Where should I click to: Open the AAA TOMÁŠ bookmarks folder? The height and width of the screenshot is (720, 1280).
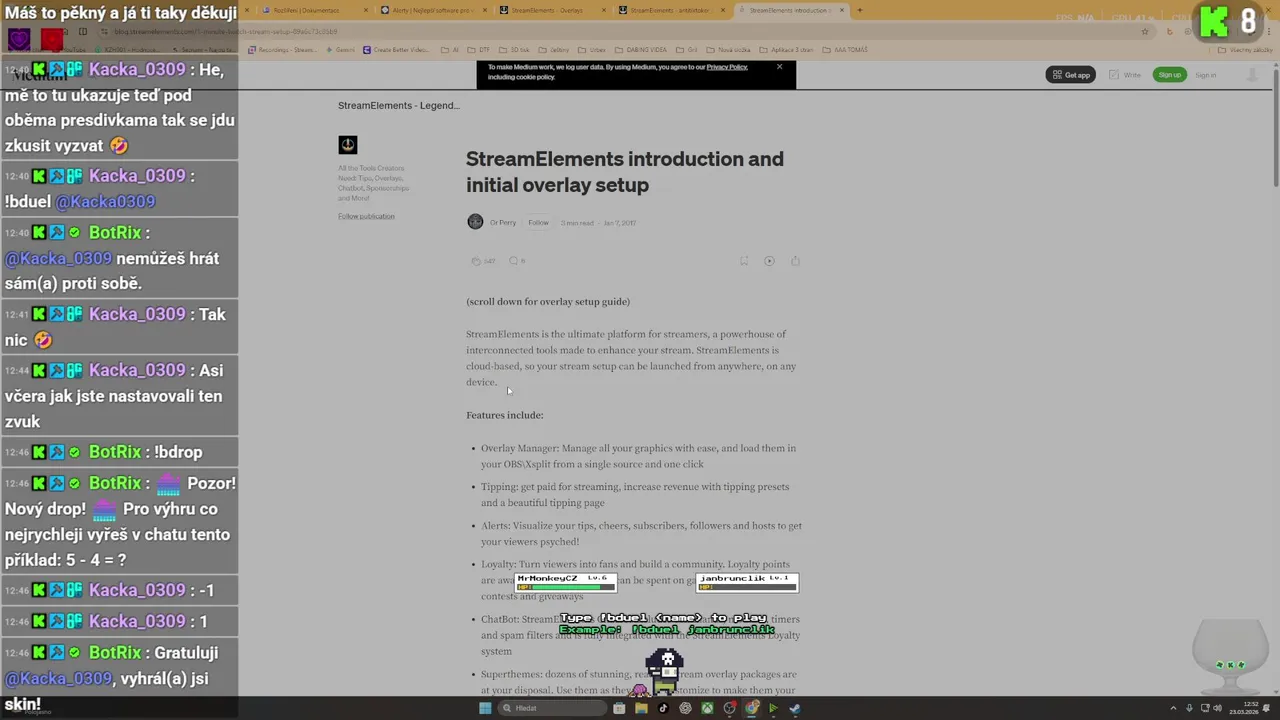844,49
